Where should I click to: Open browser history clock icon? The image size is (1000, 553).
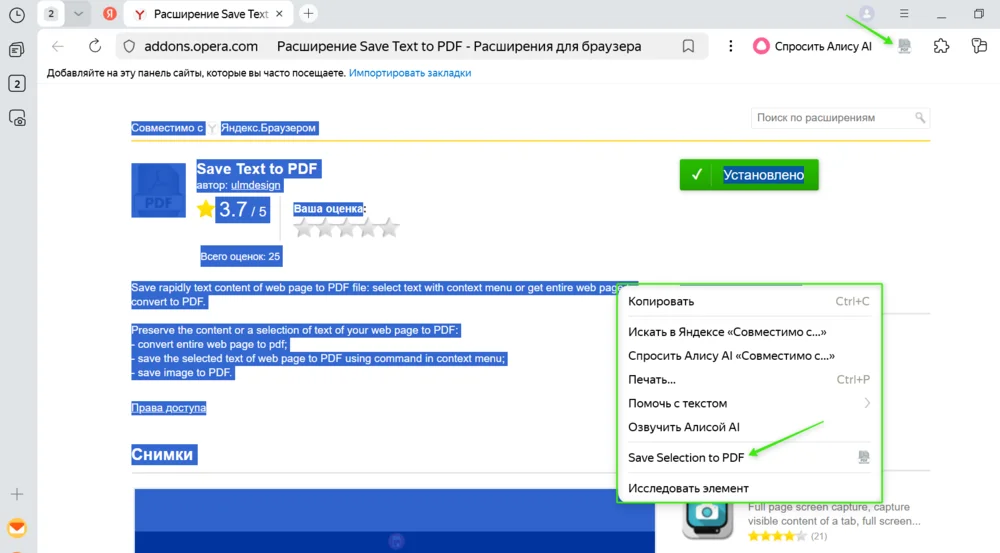17,15
